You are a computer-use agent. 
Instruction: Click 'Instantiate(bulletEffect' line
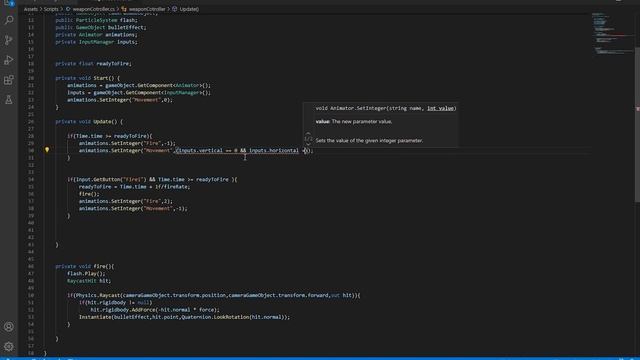point(184,317)
